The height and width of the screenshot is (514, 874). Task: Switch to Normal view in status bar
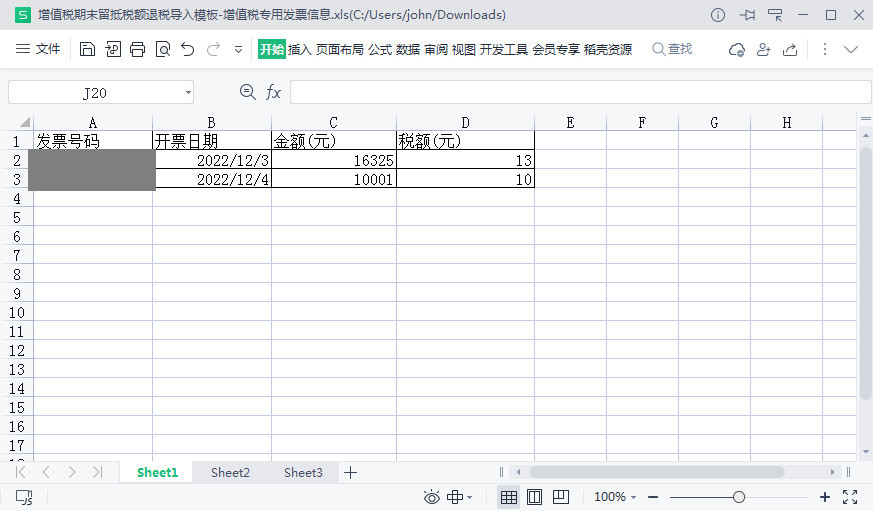click(x=508, y=497)
